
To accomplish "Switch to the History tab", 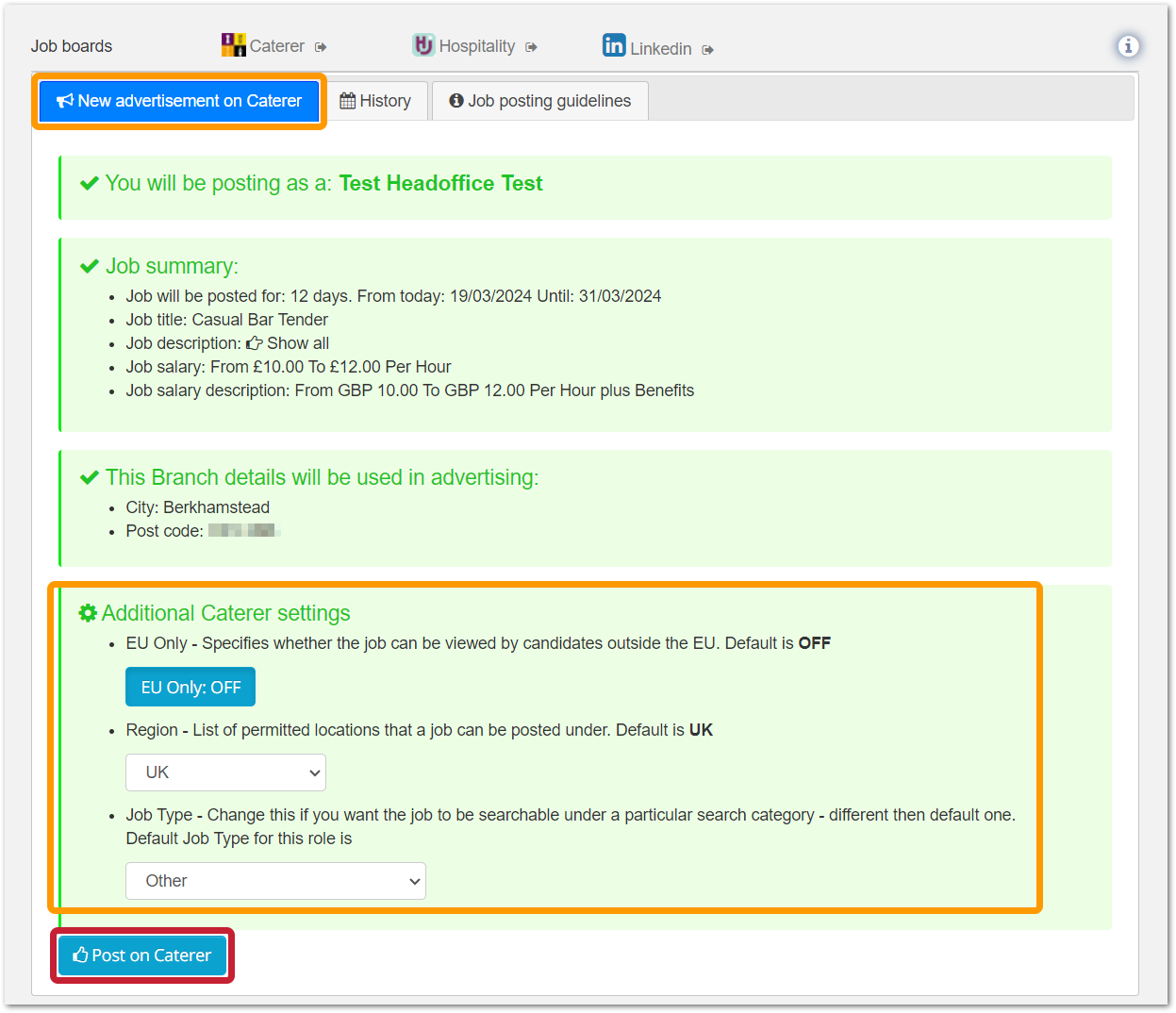I will coord(375,101).
